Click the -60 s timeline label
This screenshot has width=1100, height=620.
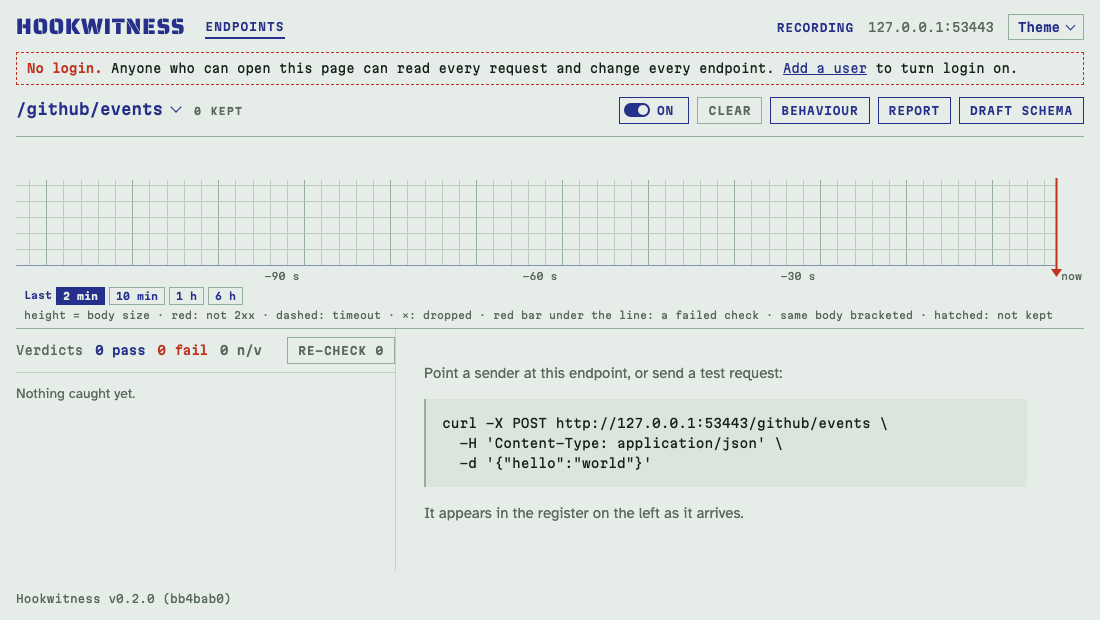coord(539,276)
